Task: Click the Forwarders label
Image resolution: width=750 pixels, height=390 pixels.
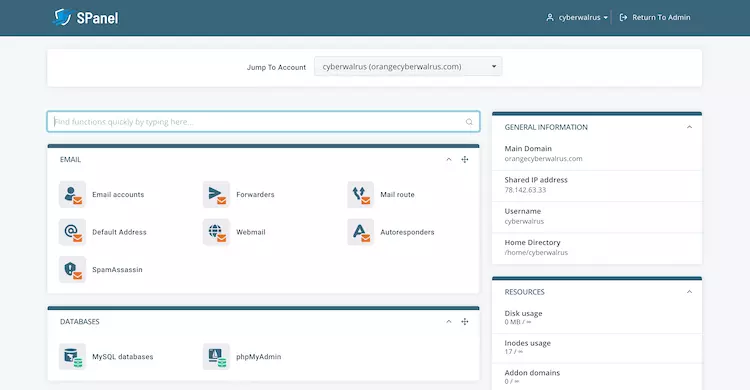Action: 255,194
